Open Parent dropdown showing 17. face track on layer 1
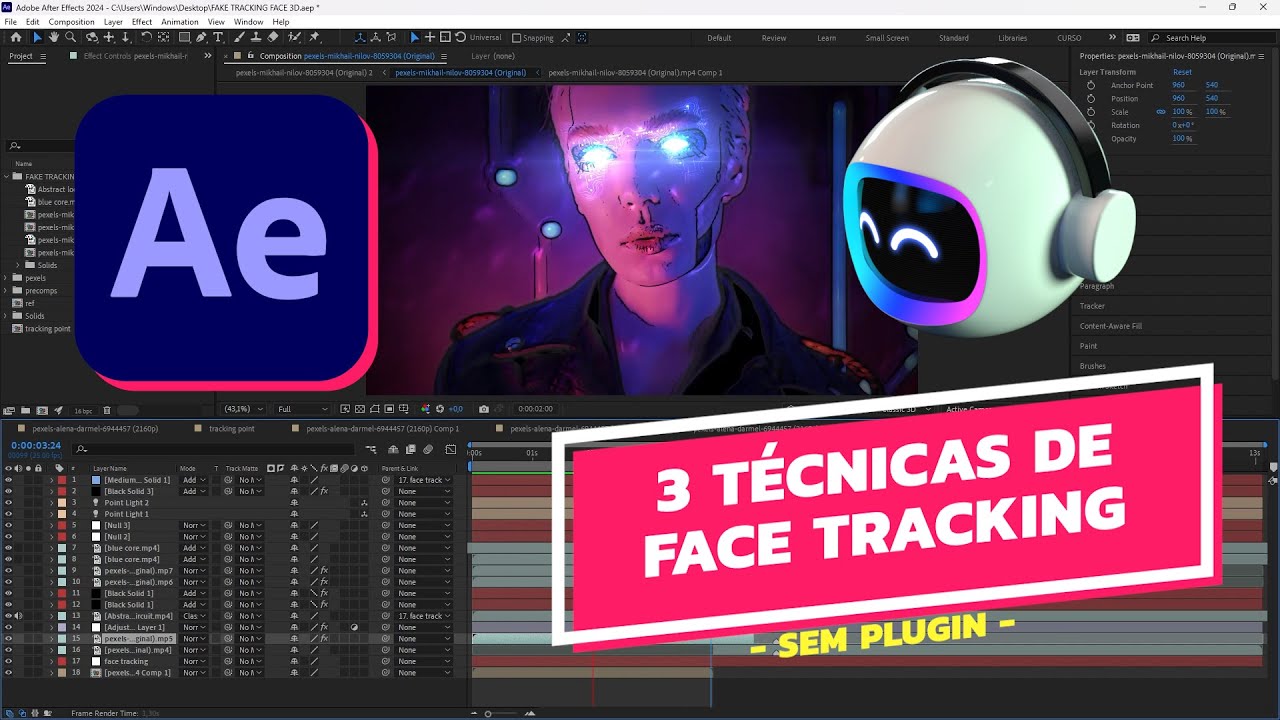This screenshot has height=720, width=1280. pos(424,480)
